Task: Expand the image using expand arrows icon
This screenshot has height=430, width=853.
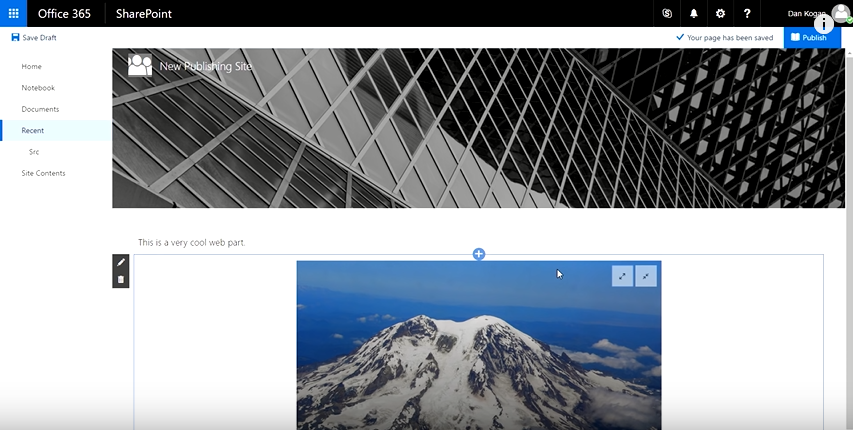Action: [x=622, y=276]
